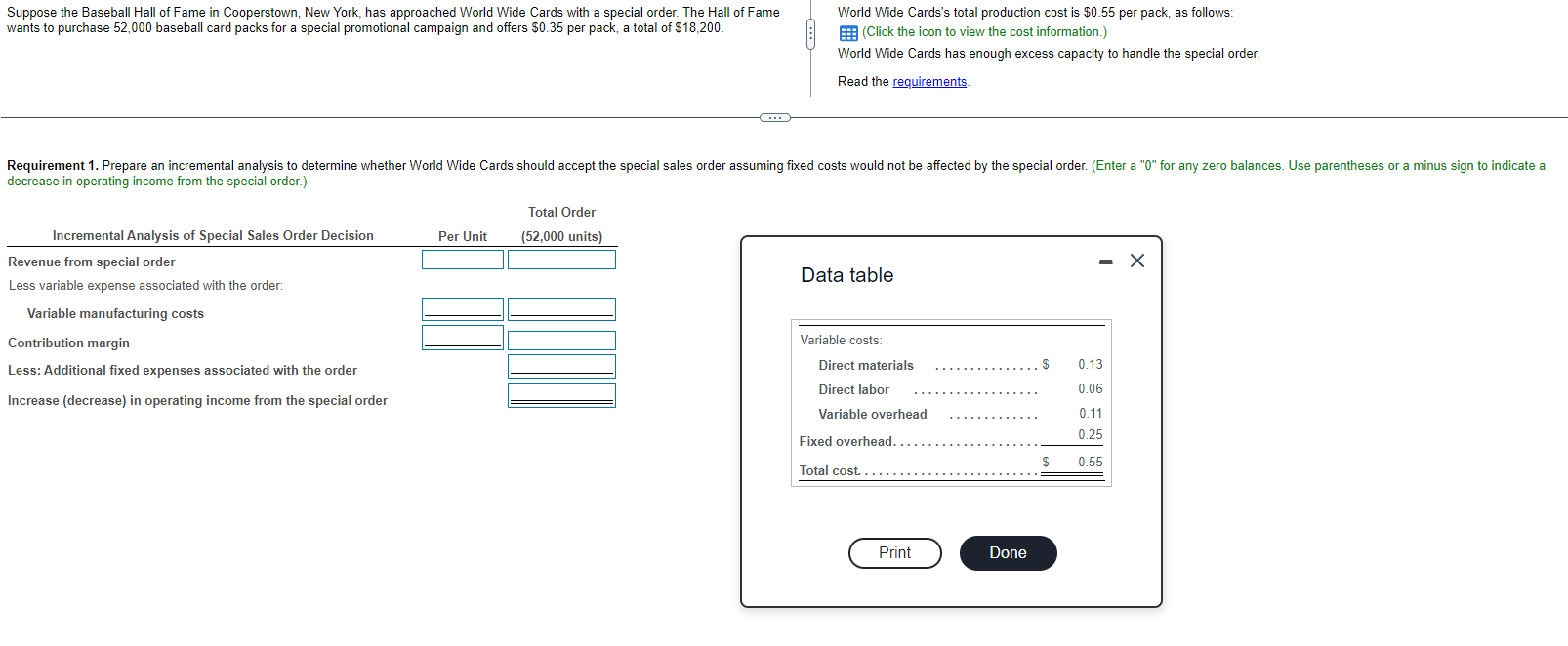Click 'Variable costs:' heading in data table

click(841, 341)
